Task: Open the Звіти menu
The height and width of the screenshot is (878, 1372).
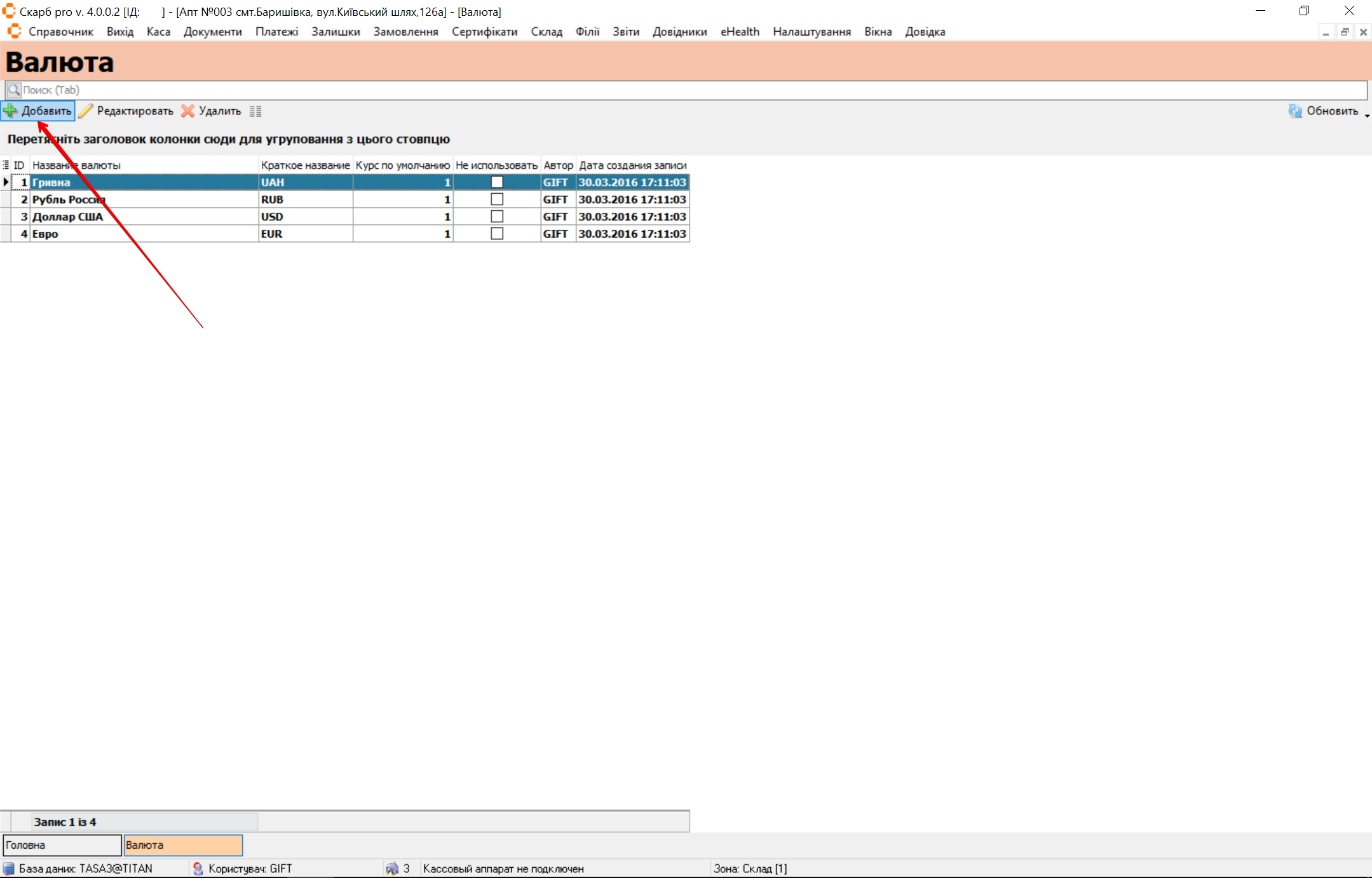Action: (x=625, y=32)
